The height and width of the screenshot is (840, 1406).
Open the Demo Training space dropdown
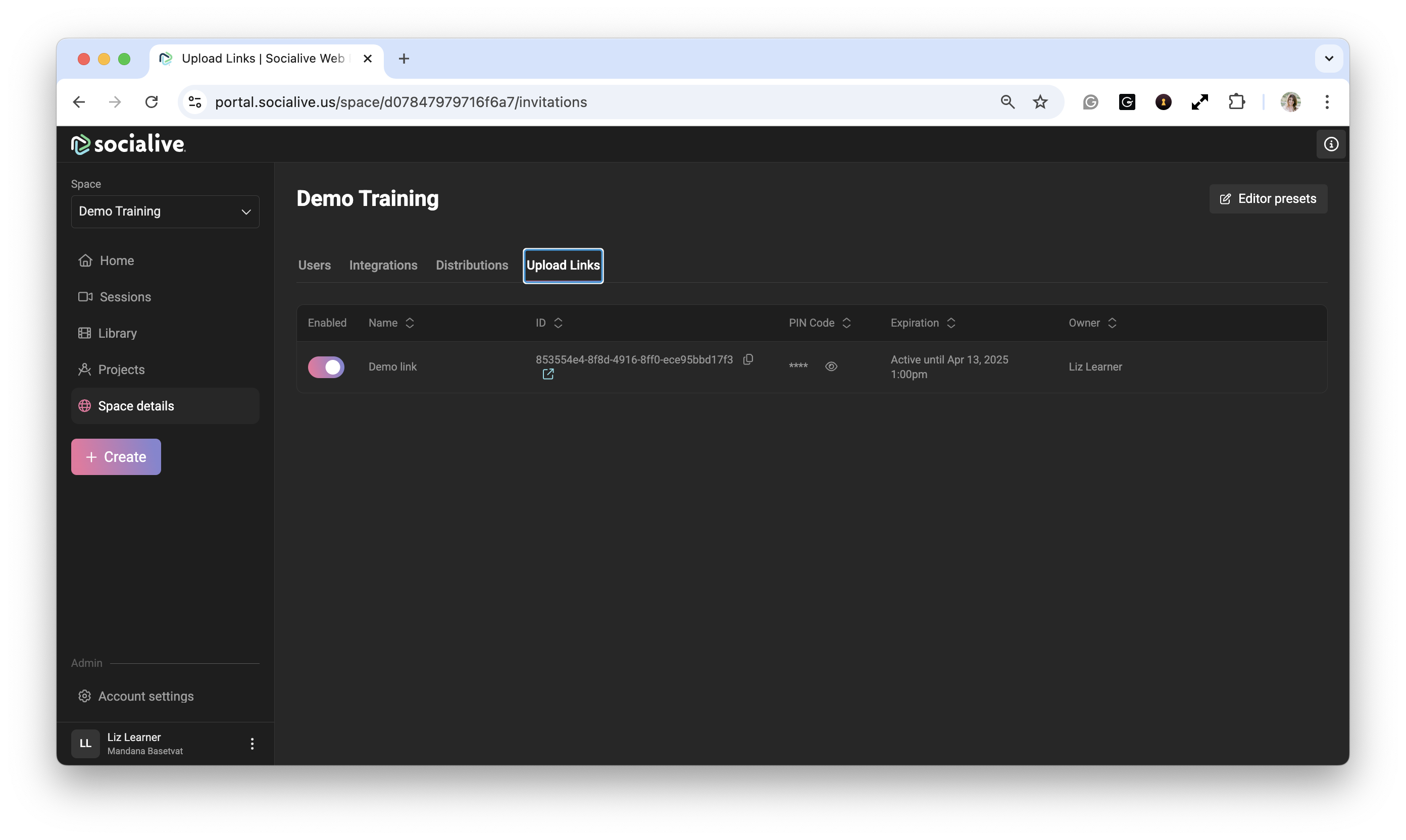(165, 212)
